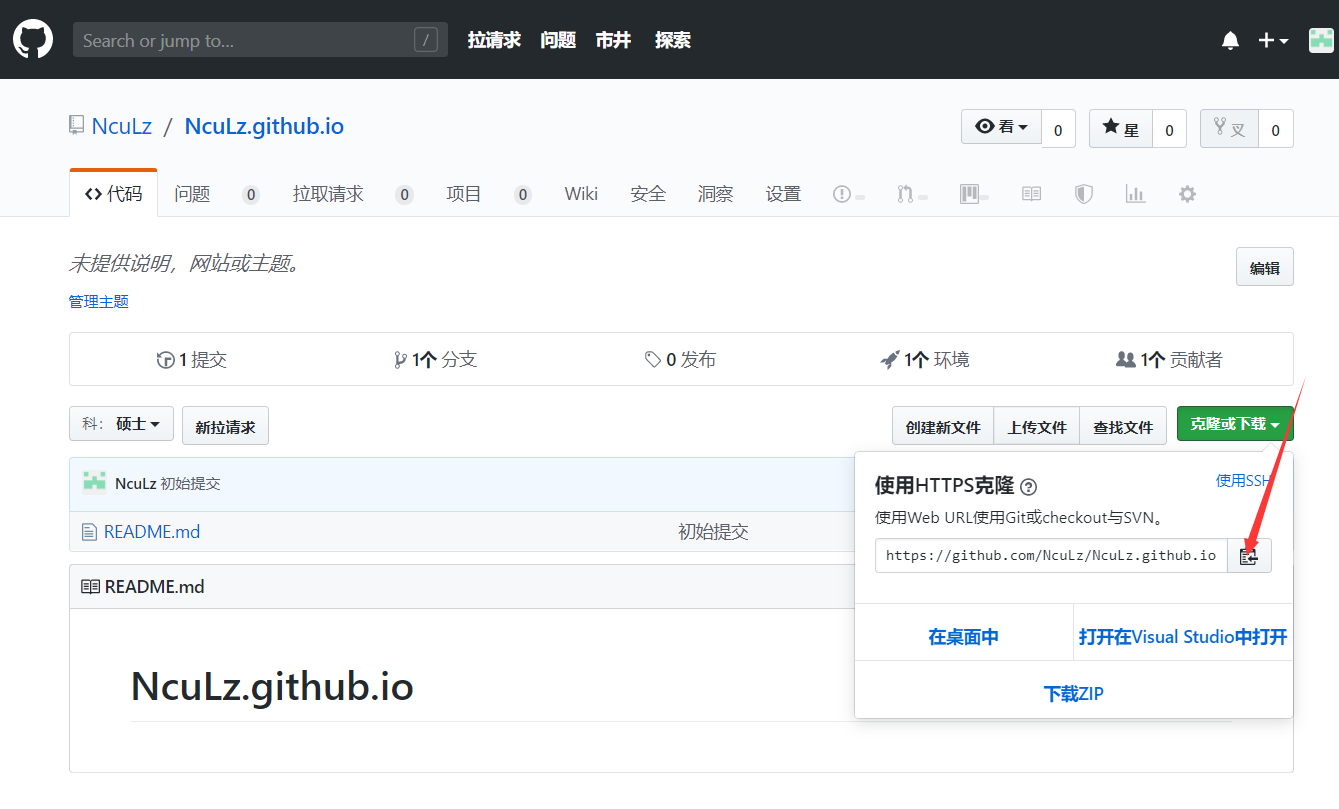This screenshot has width=1339, height=809.
Task: Click the repository book icon before NcuLz
Action: (76, 125)
